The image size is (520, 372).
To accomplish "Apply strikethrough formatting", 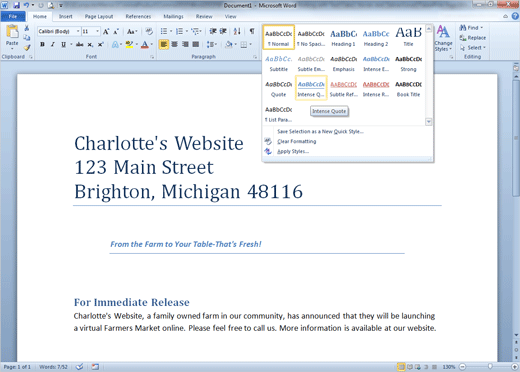I will pyautogui.click(x=79, y=44).
